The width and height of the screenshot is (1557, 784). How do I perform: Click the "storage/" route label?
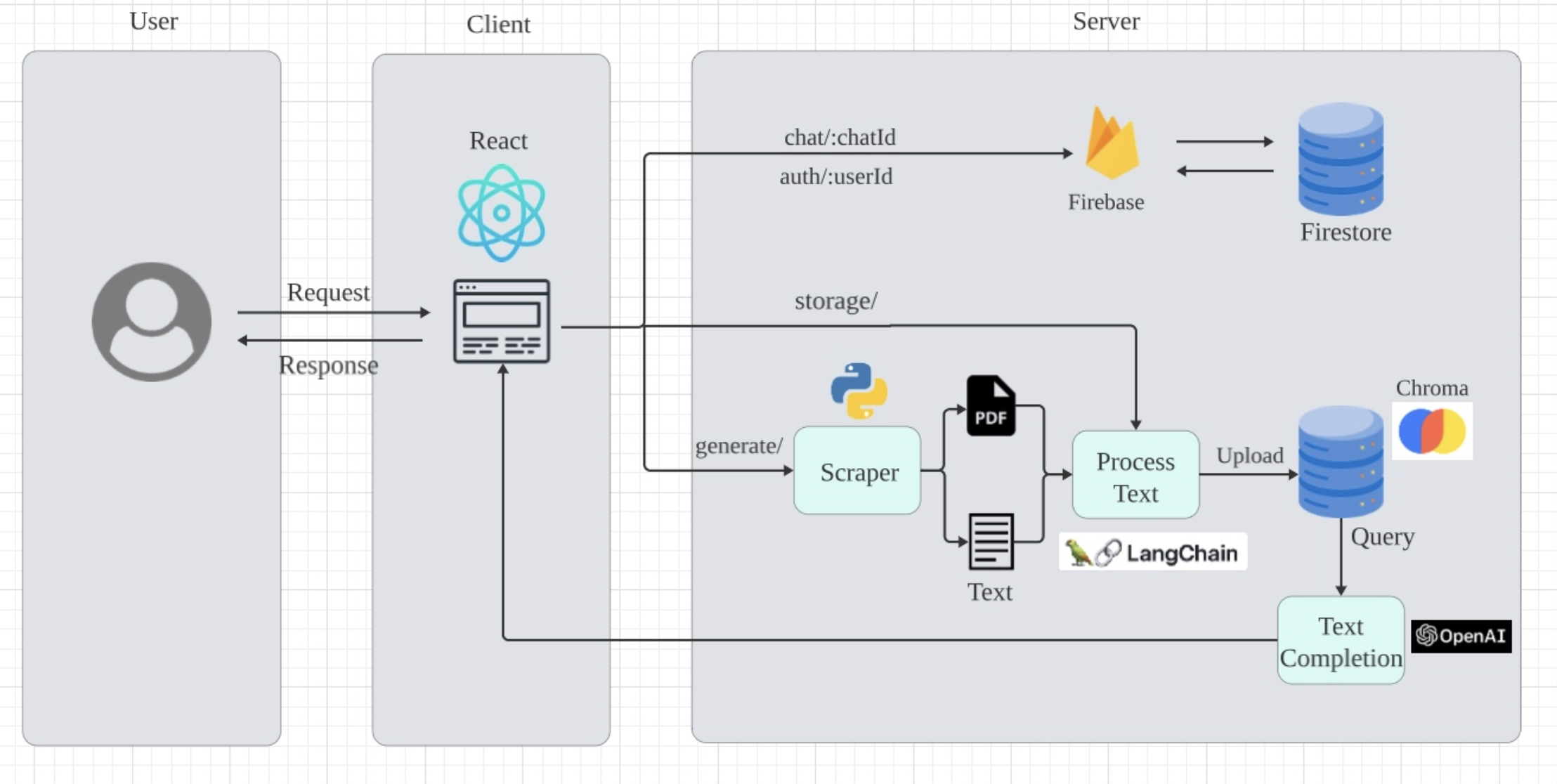pos(836,301)
